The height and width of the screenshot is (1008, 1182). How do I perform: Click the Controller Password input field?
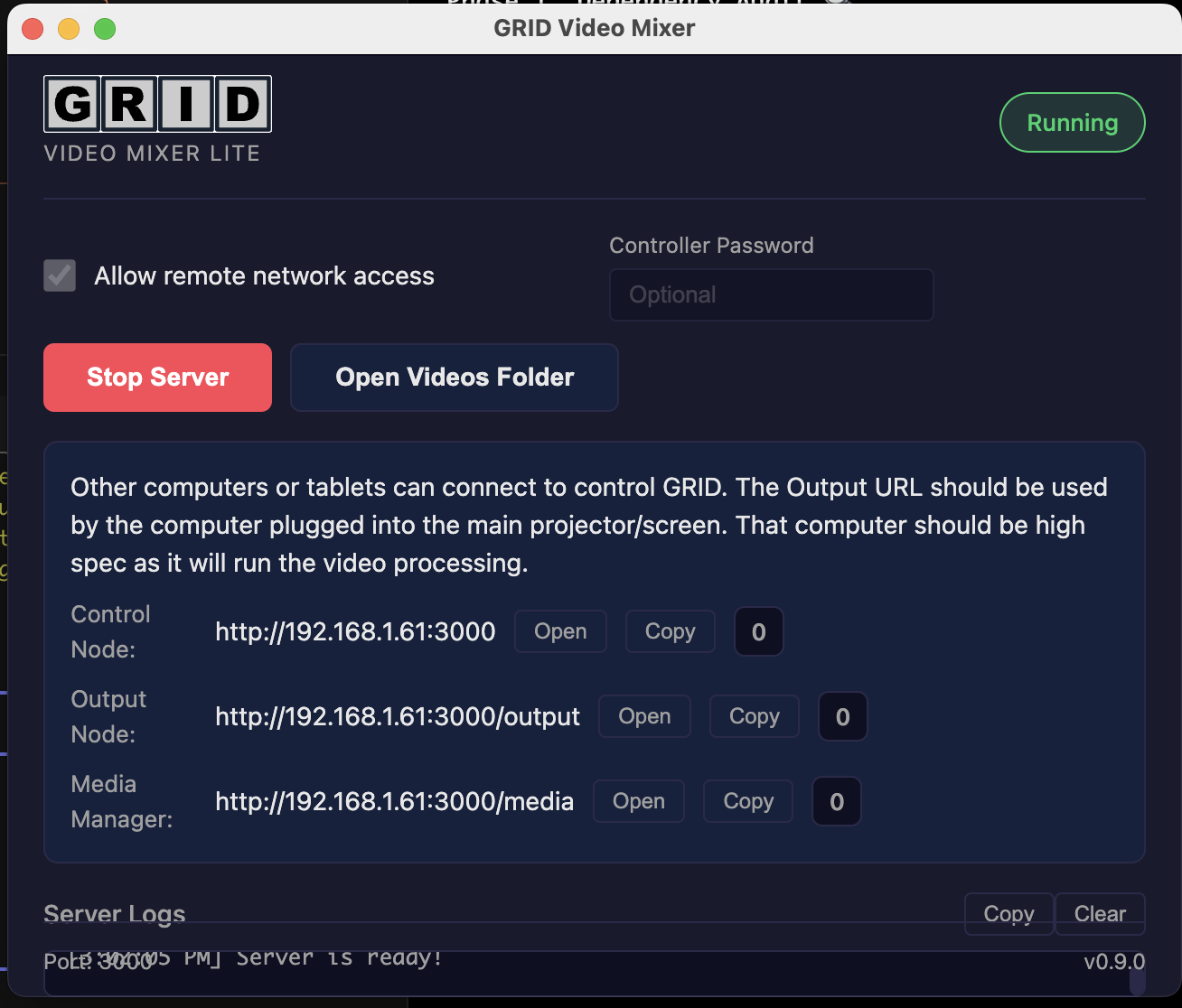point(771,294)
